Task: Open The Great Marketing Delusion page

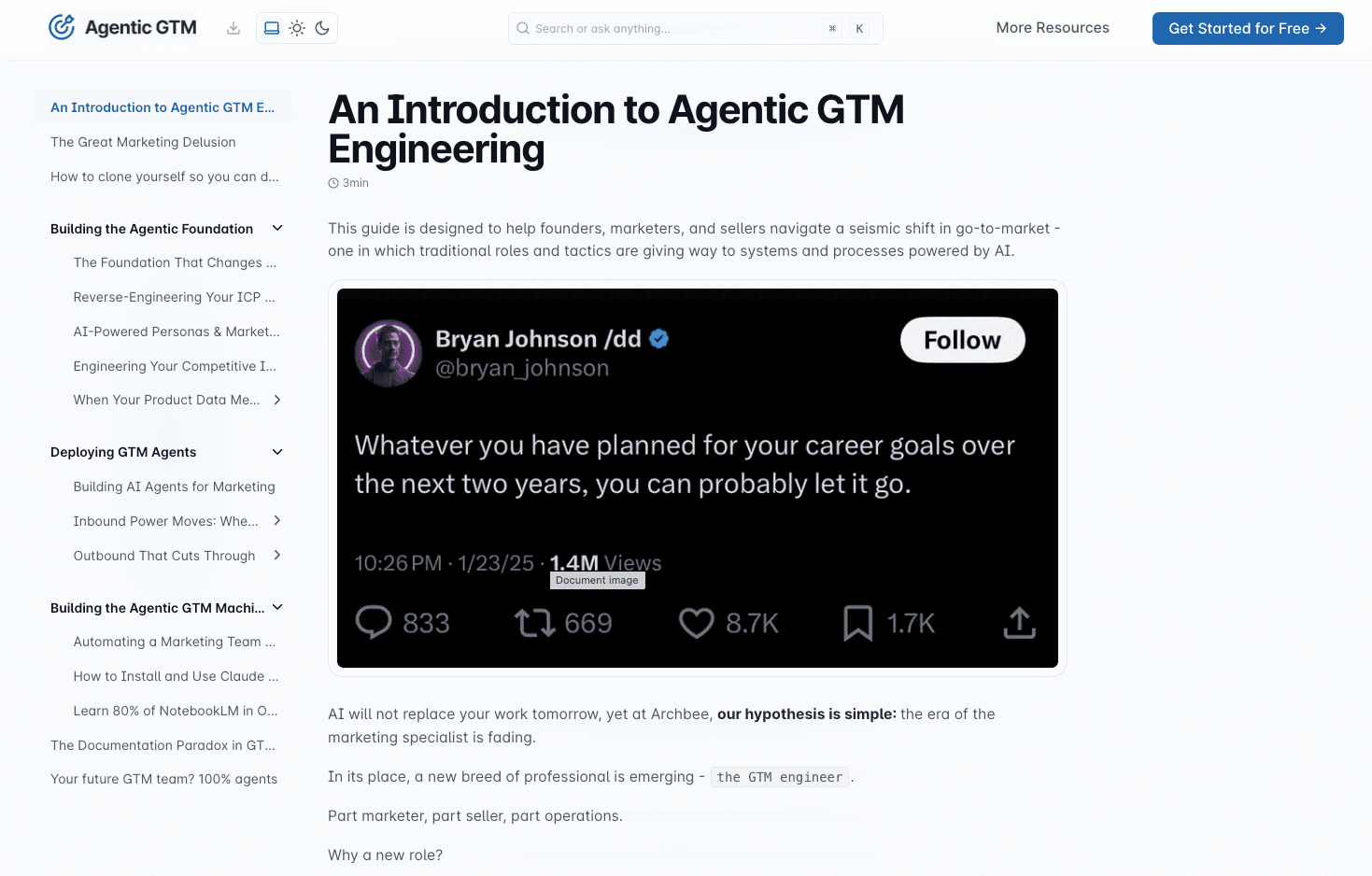Action: point(143,142)
